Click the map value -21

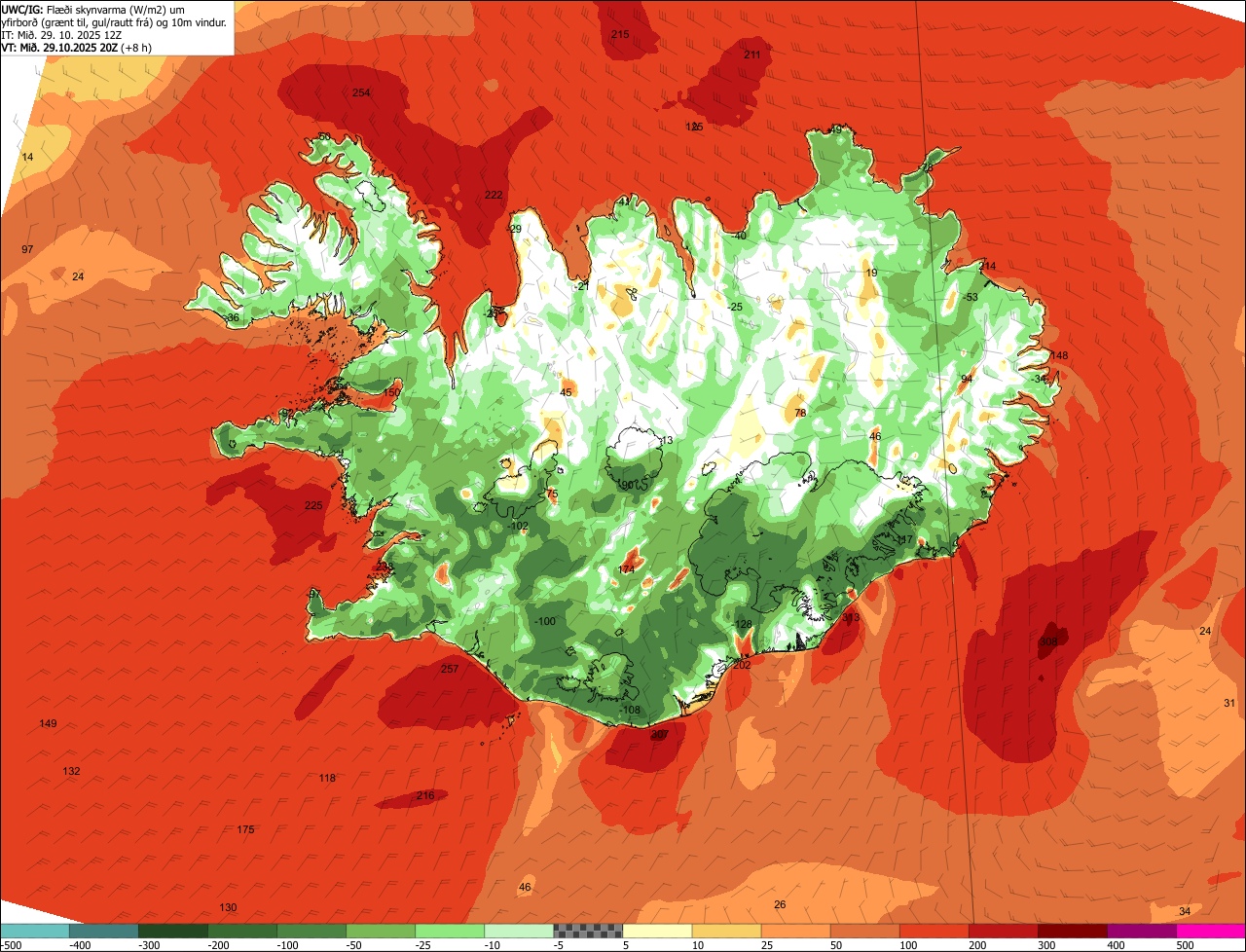coord(582,286)
